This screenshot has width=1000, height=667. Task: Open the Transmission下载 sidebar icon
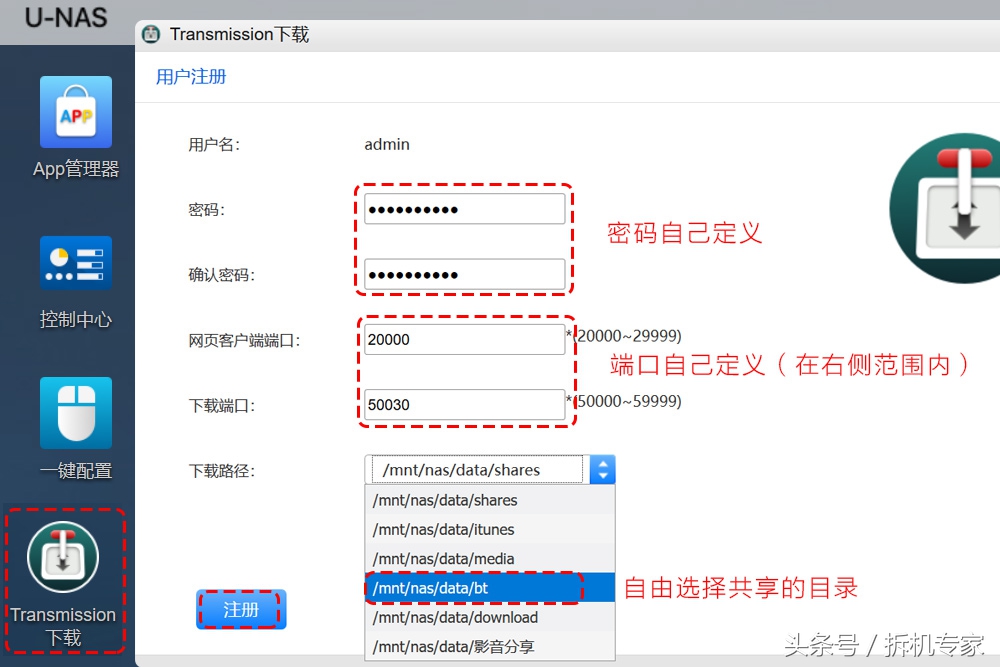tap(63, 557)
